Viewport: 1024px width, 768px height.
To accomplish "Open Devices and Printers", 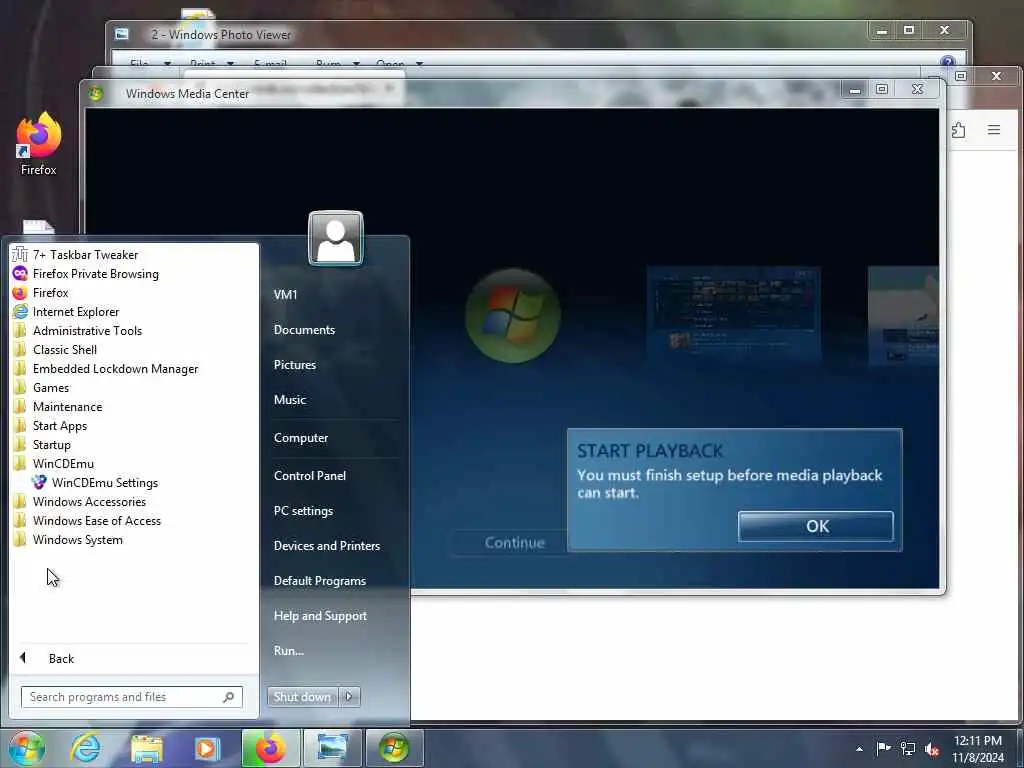I will tap(327, 545).
